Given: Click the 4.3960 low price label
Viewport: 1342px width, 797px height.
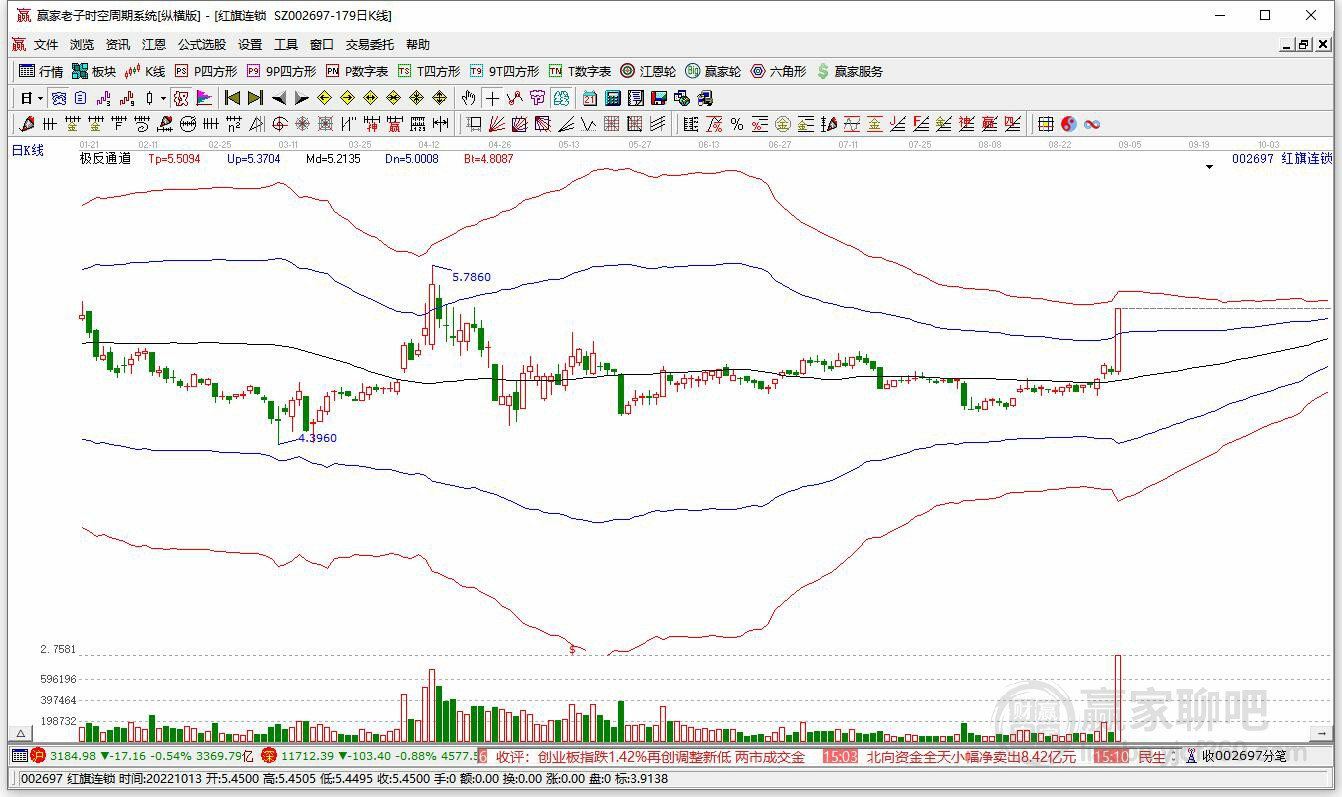Looking at the screenshot, I should pyautogui.click(x=317, y=438).
